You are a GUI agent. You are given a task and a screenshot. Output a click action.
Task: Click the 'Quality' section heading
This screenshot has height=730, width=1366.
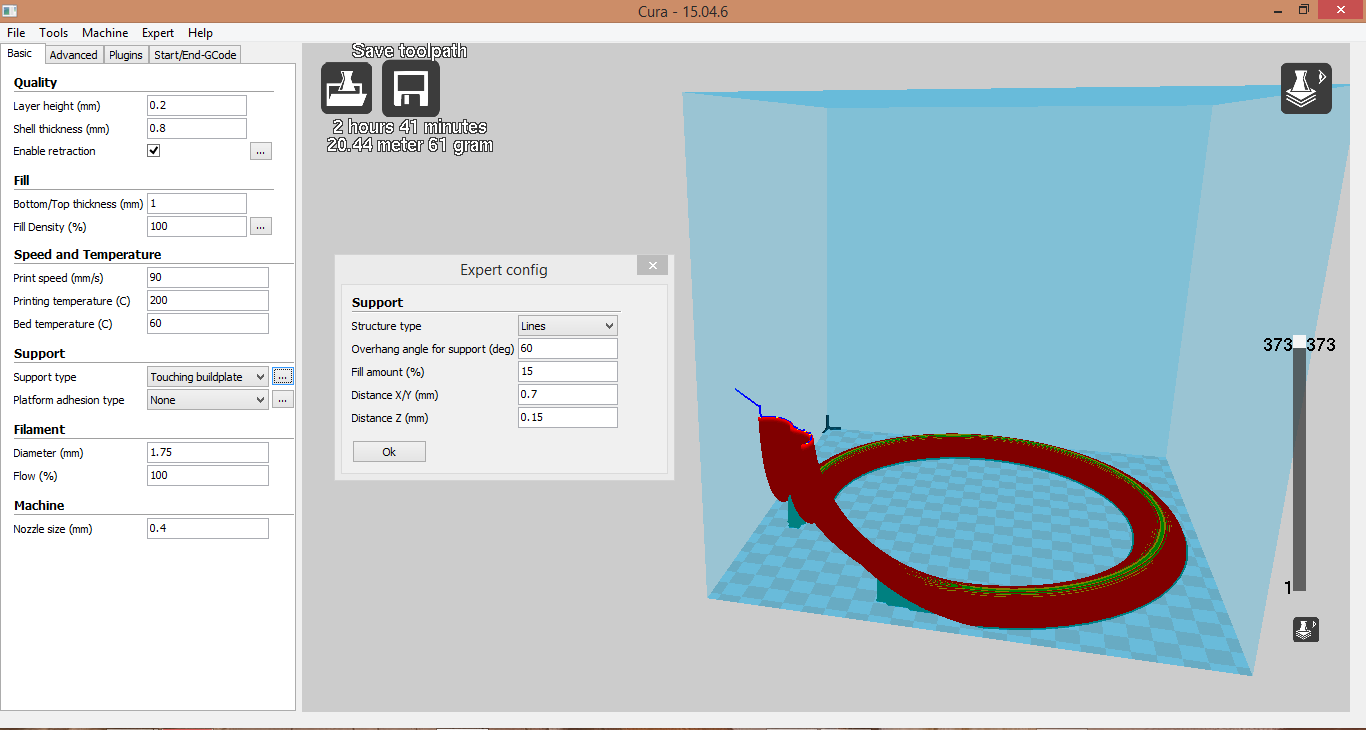point(35,83)
